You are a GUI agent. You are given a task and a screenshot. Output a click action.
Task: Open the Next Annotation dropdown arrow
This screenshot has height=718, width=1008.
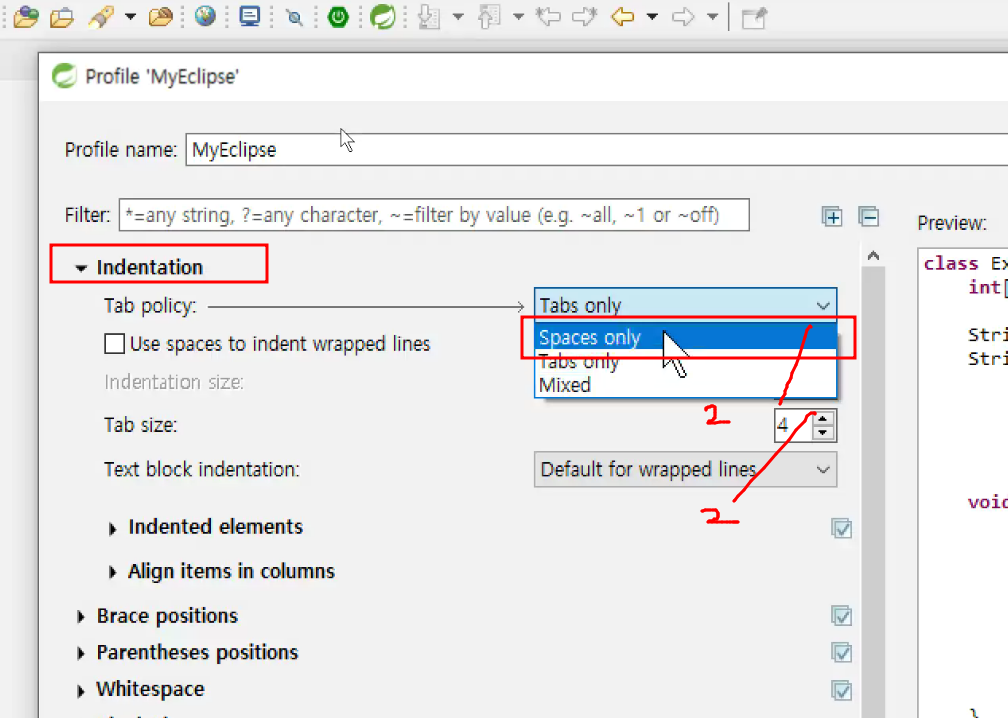458,17
